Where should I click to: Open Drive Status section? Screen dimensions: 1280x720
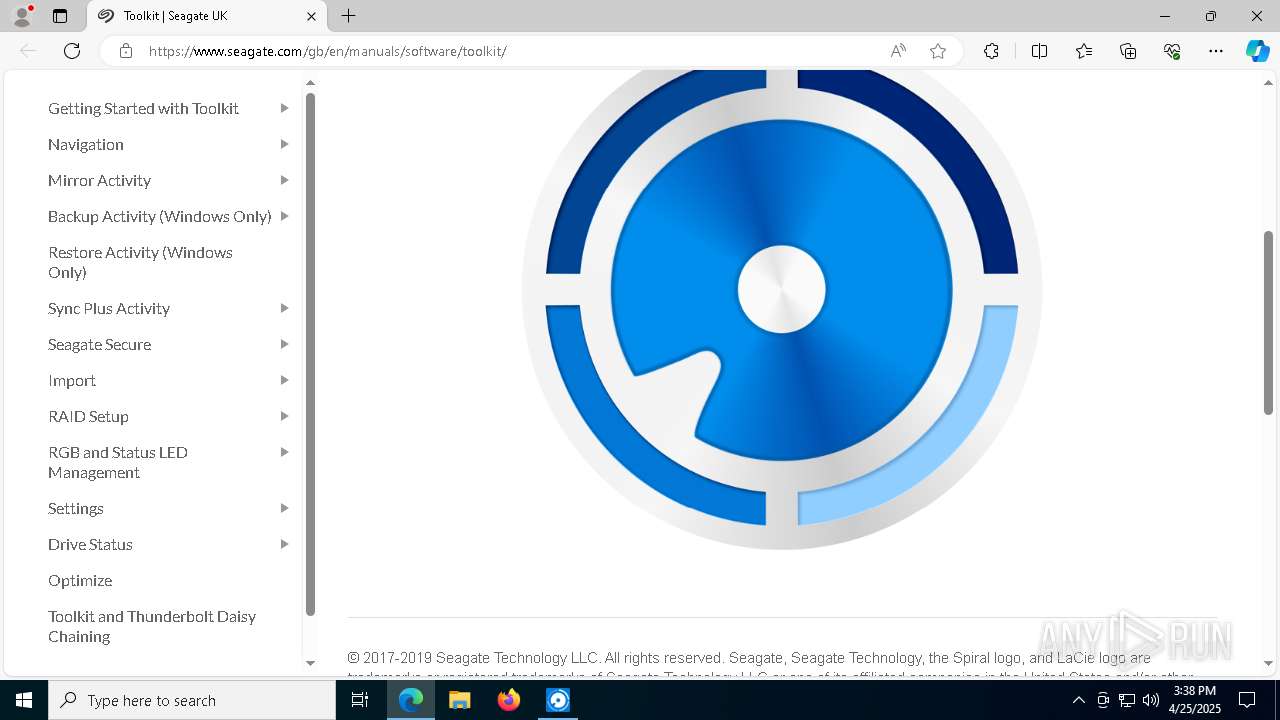tap(90, 544)
